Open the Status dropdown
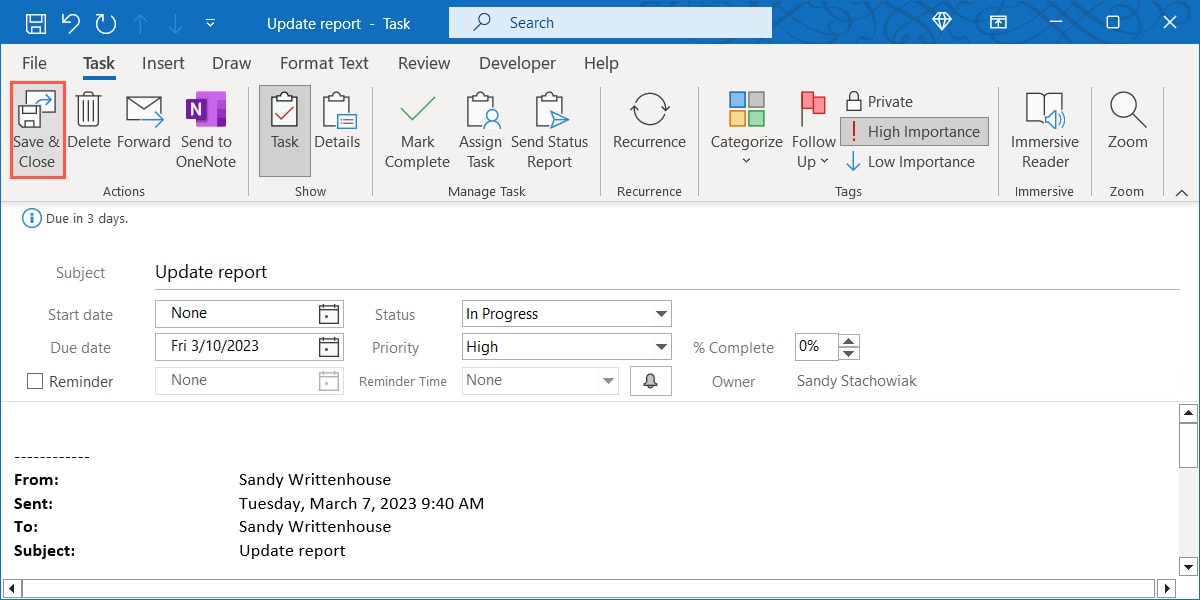Image resolution: width=1200 pixels, height=600 pixels. click(x=660, y=313)
